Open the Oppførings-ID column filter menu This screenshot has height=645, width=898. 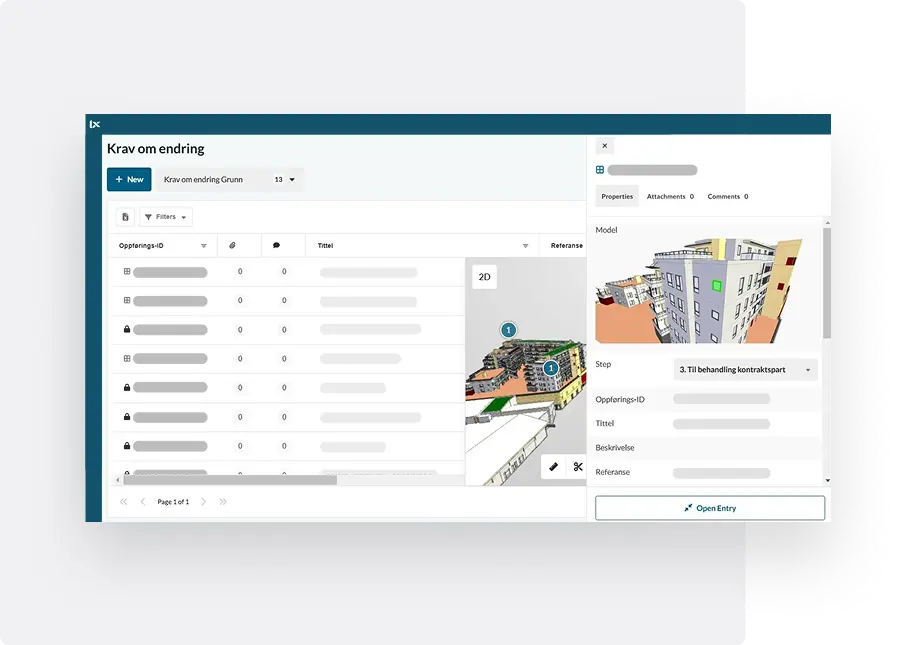tap(204, 246)
